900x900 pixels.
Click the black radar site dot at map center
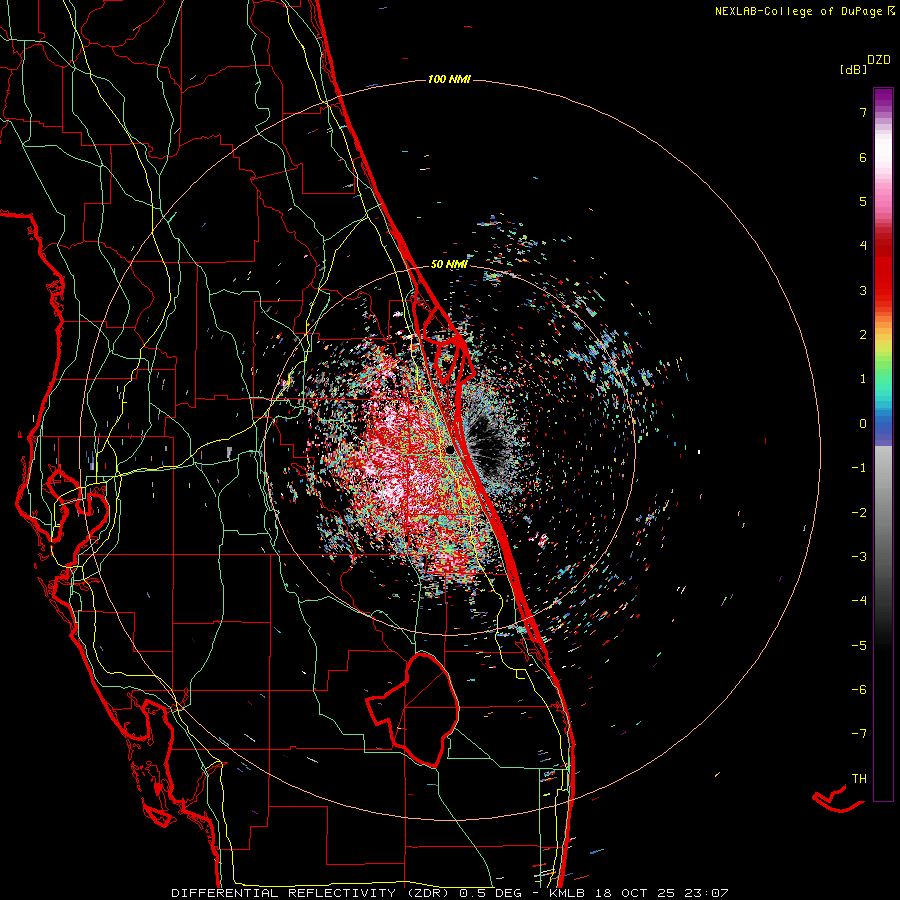point(449,451)
